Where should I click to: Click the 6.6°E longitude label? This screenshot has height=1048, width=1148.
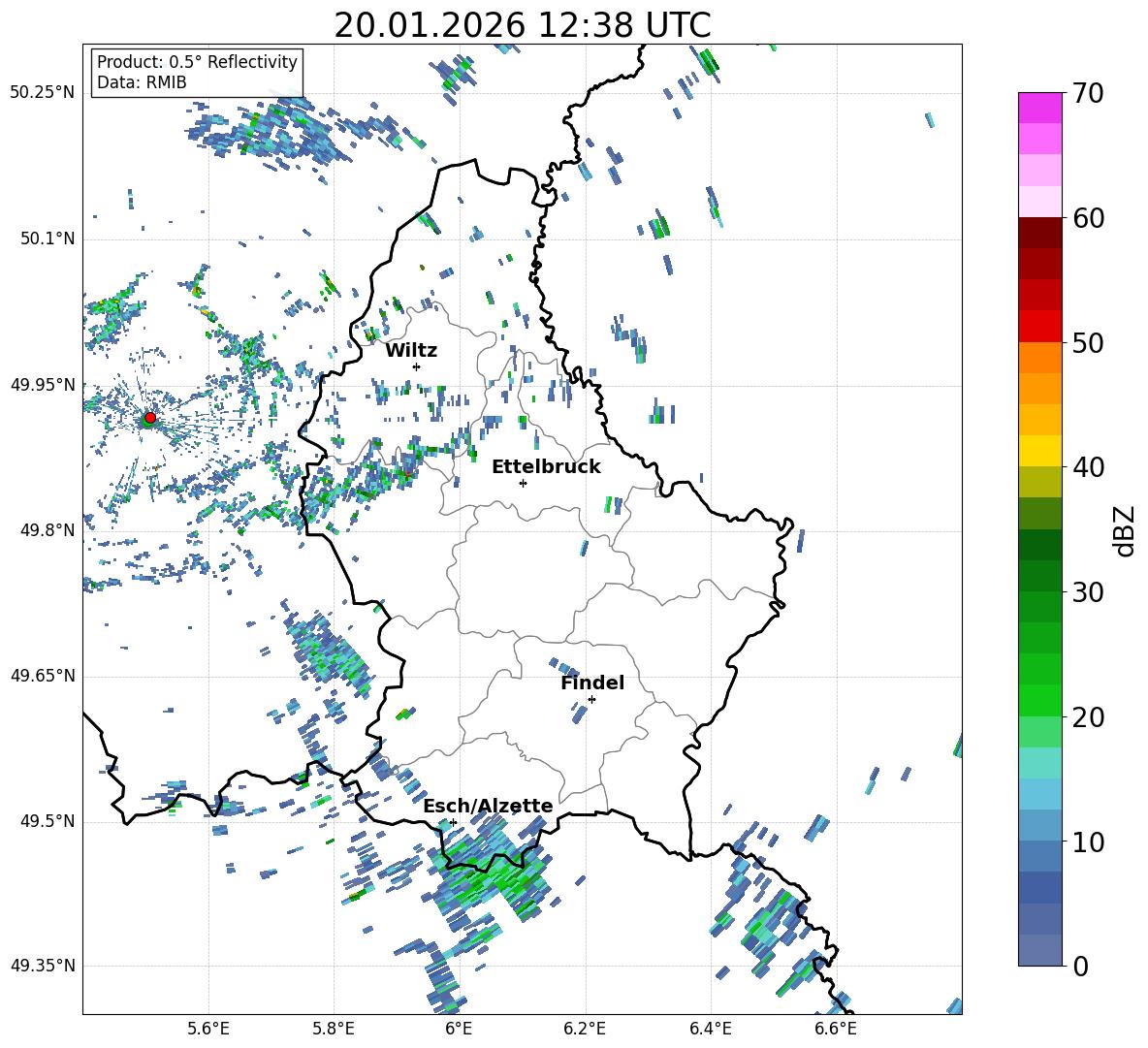point(836,1029)
